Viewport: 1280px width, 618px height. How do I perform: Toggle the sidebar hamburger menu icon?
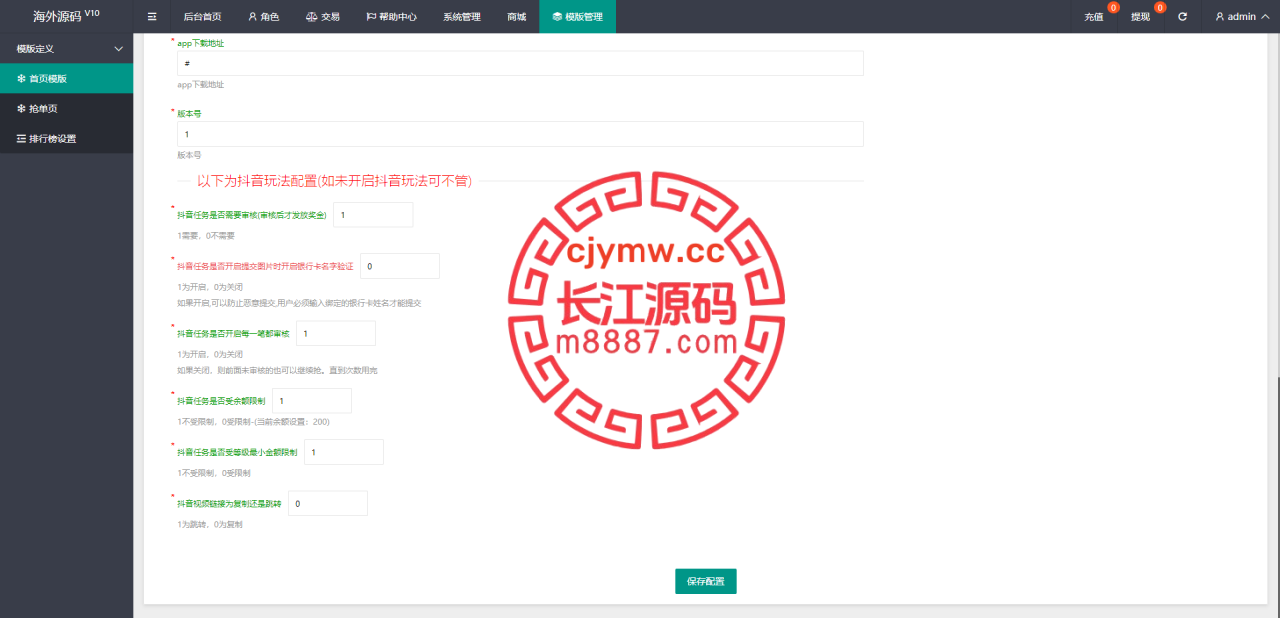[x=152, y=17]
